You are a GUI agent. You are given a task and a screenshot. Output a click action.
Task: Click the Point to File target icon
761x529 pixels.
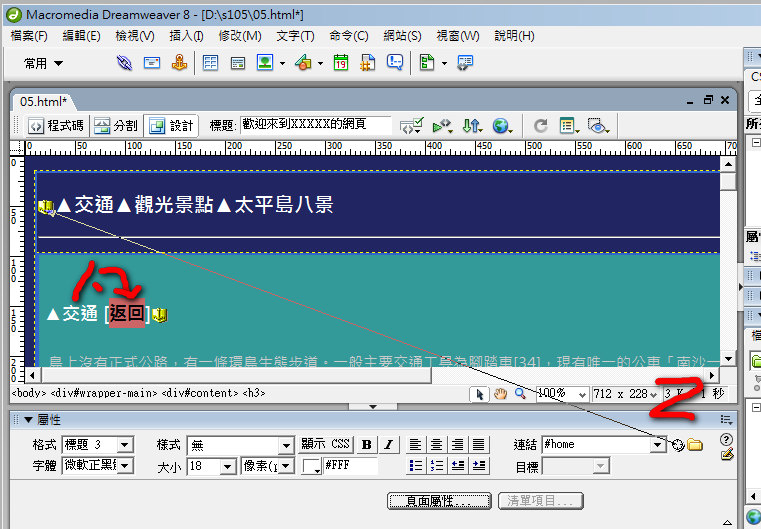click(x=678, y=445)
